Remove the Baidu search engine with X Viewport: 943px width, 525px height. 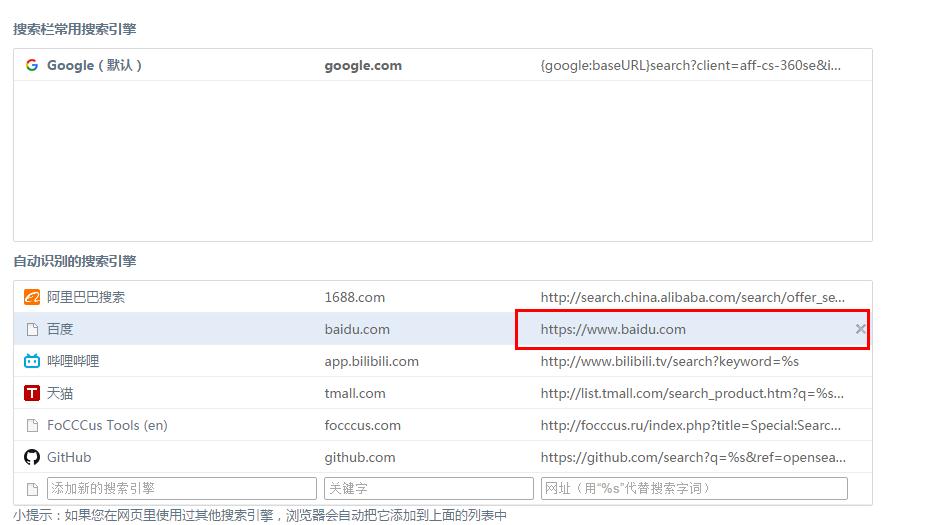pyautogui.click(x=861, y=329)
